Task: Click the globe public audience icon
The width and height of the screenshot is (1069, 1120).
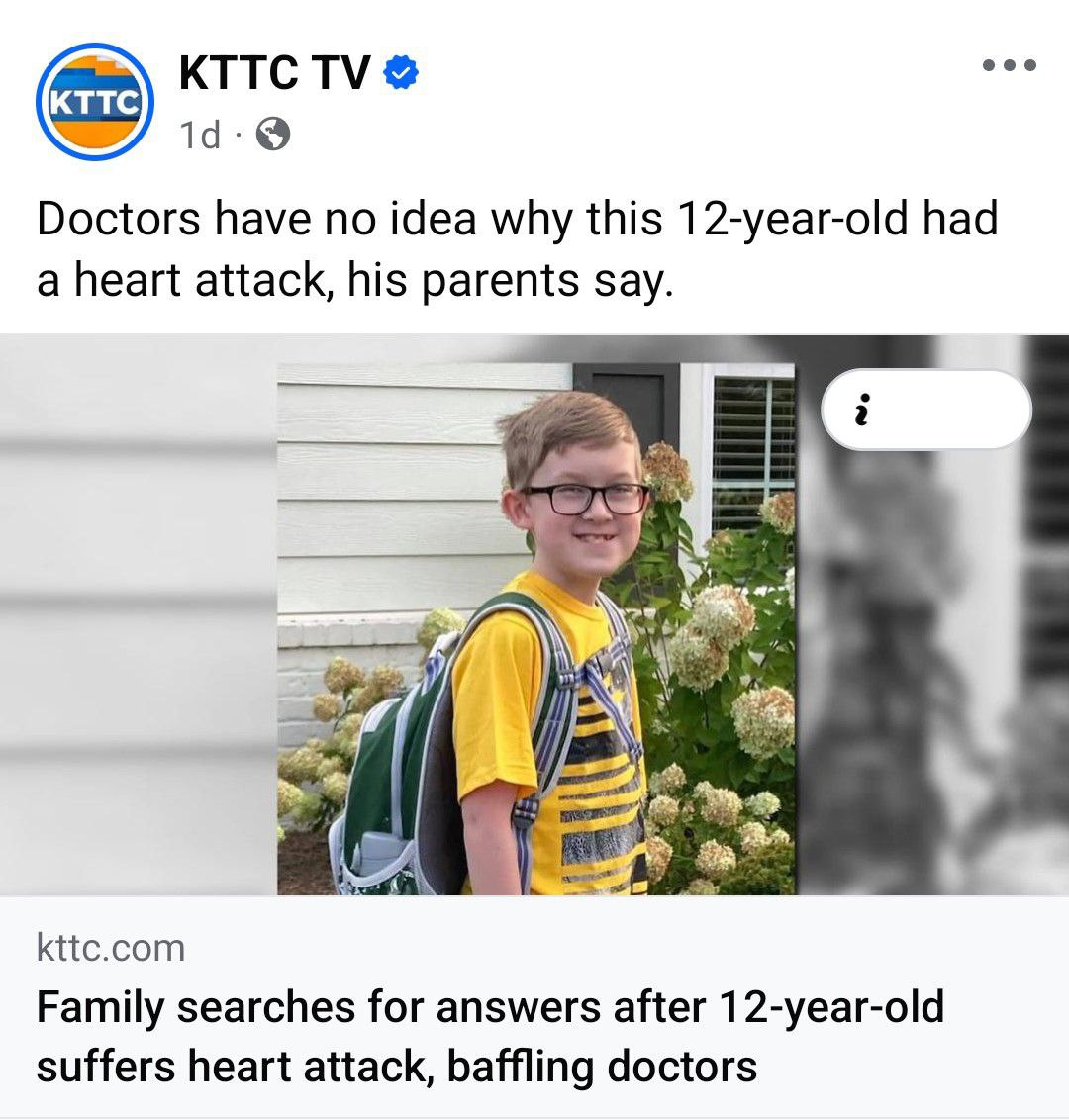Action: [273, 134]
